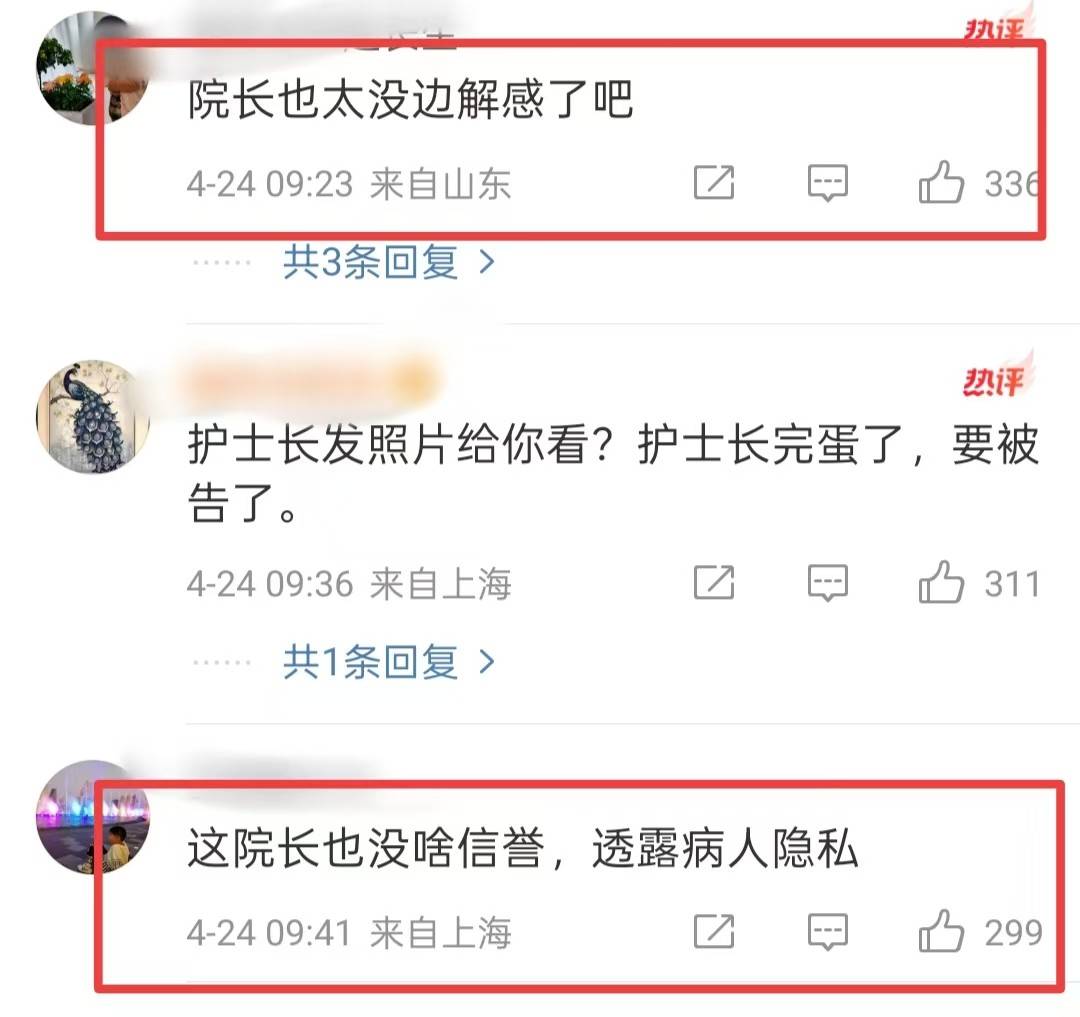Tap the comment 这院长也没啥信誉
The width and height of the screenshot is (1080, 1017).
click(x=523, y=848)
